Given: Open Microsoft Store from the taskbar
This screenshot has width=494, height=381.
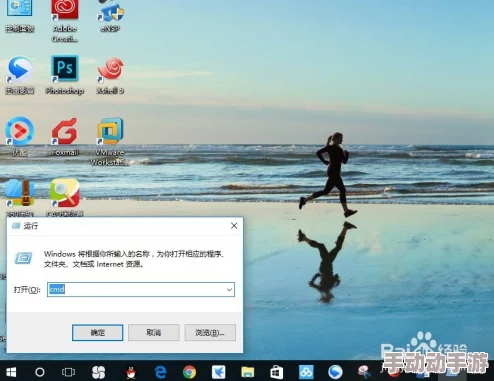Looking at the screenshot, I should tap(276, 372).
